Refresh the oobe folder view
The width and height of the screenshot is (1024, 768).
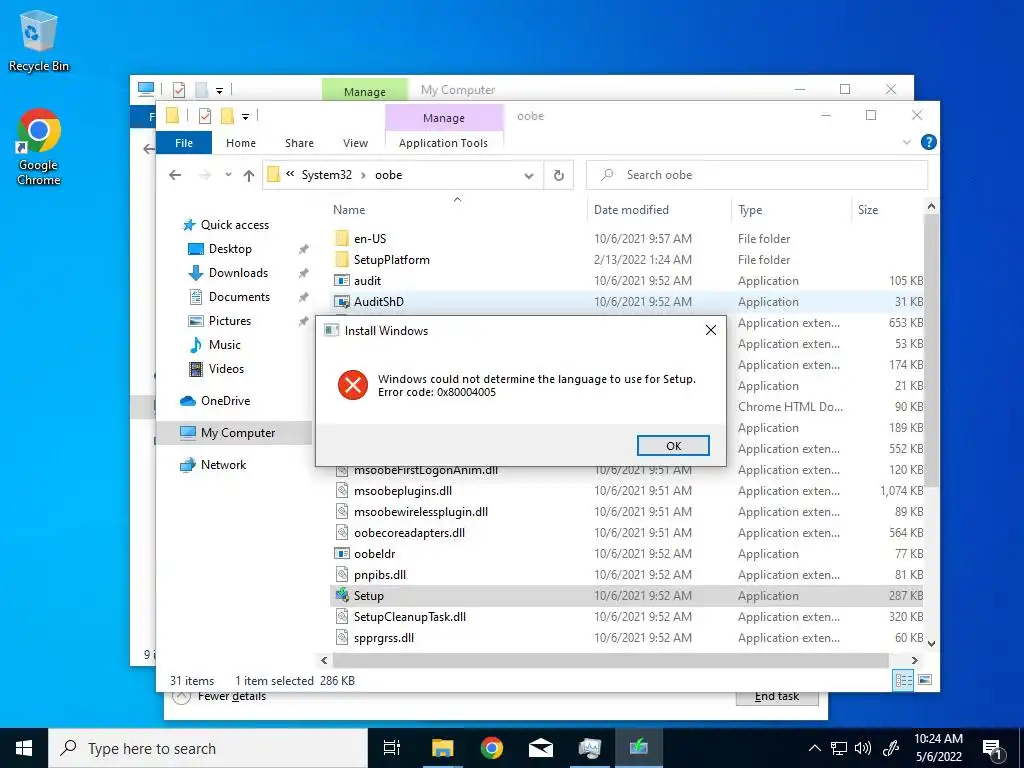pyautogui.click(x=558, y=175)
